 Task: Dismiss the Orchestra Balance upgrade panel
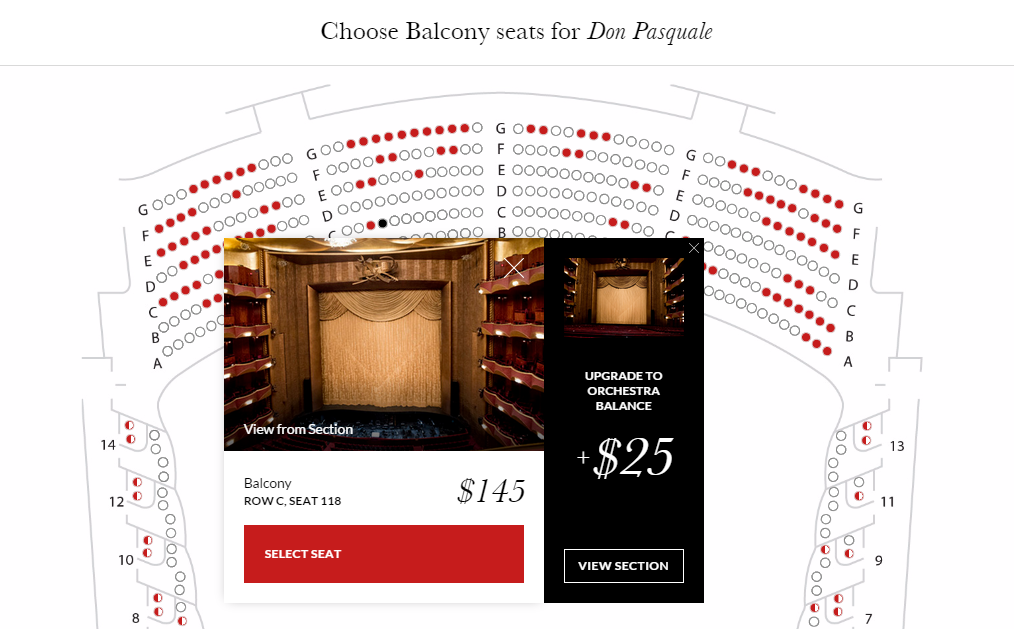click(x=694, y=248)
